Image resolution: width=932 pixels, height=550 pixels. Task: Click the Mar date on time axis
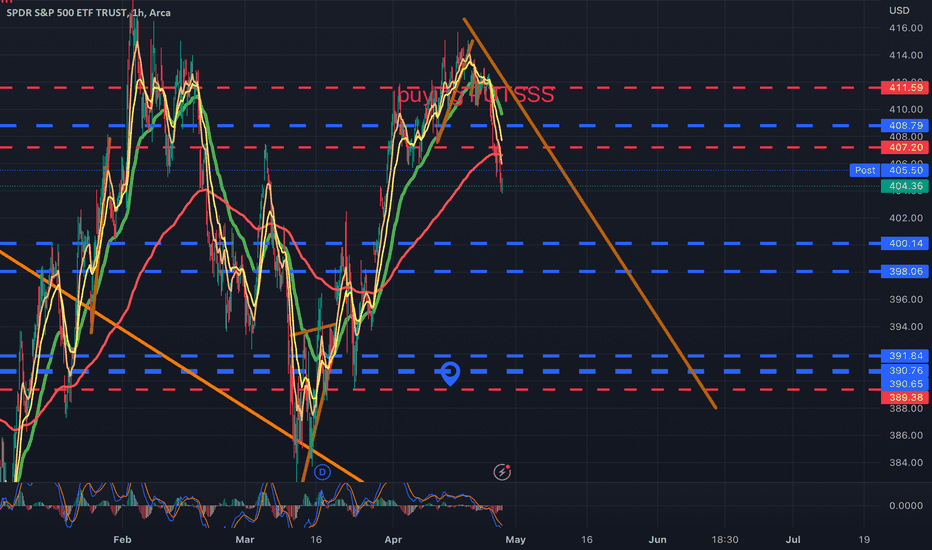tap(244, 539)
